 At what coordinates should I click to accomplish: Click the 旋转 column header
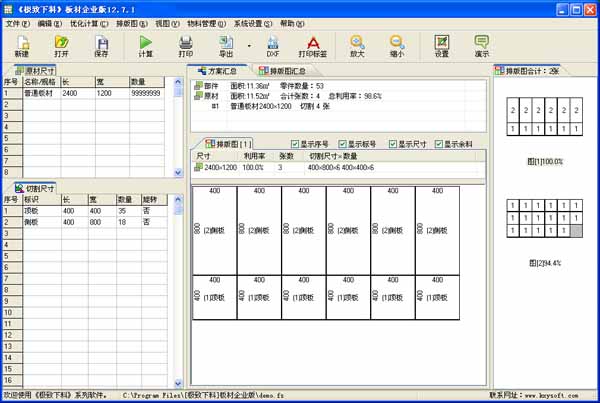tap(154, 199)
